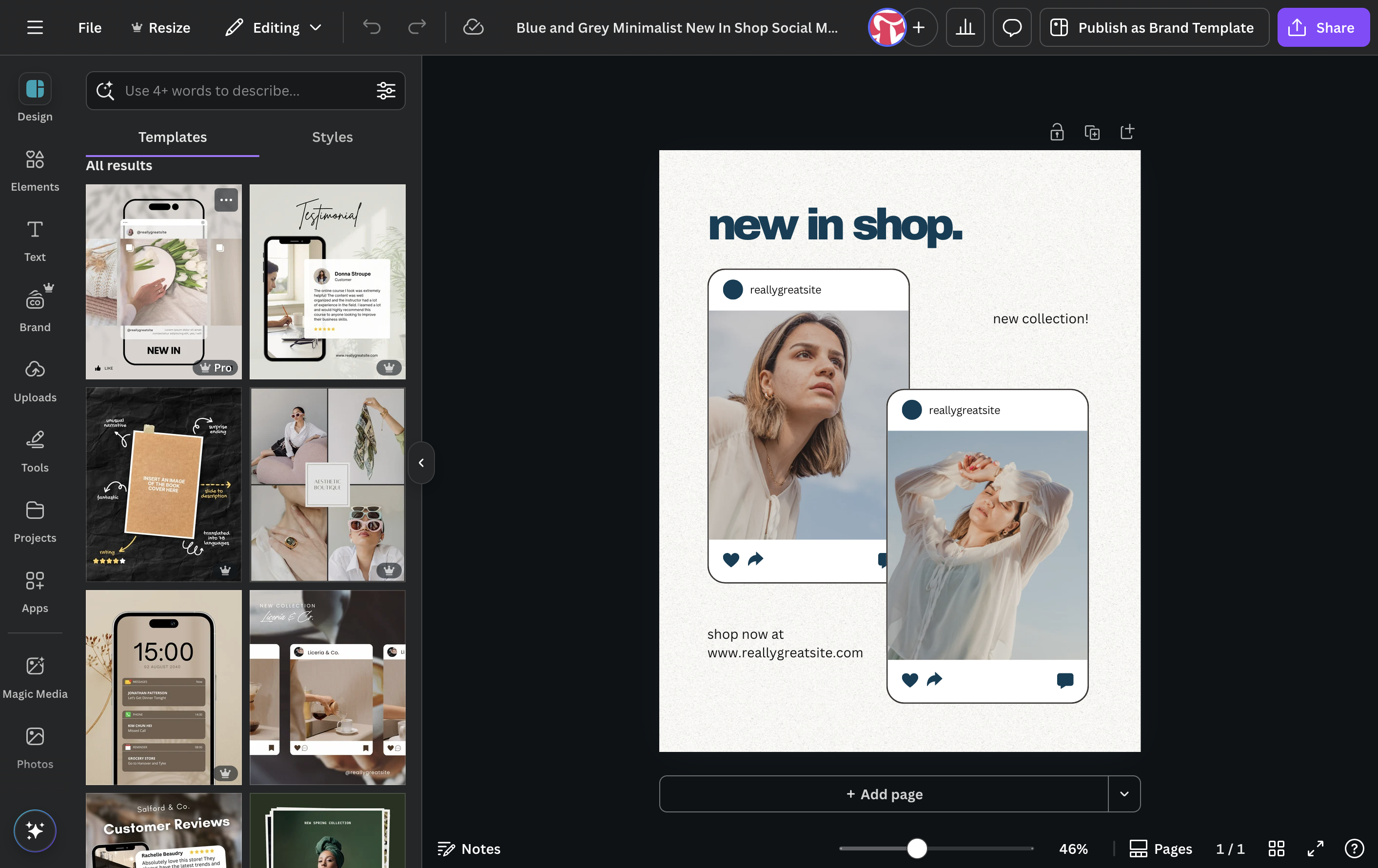Open the Tools panel

(x=35, y=452)
